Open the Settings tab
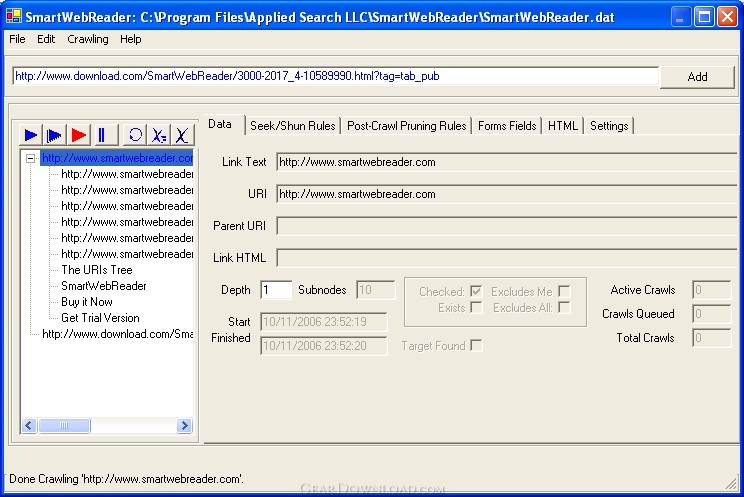Image resolution: width=744 pixels, height=497 pixels. point(609,126)
